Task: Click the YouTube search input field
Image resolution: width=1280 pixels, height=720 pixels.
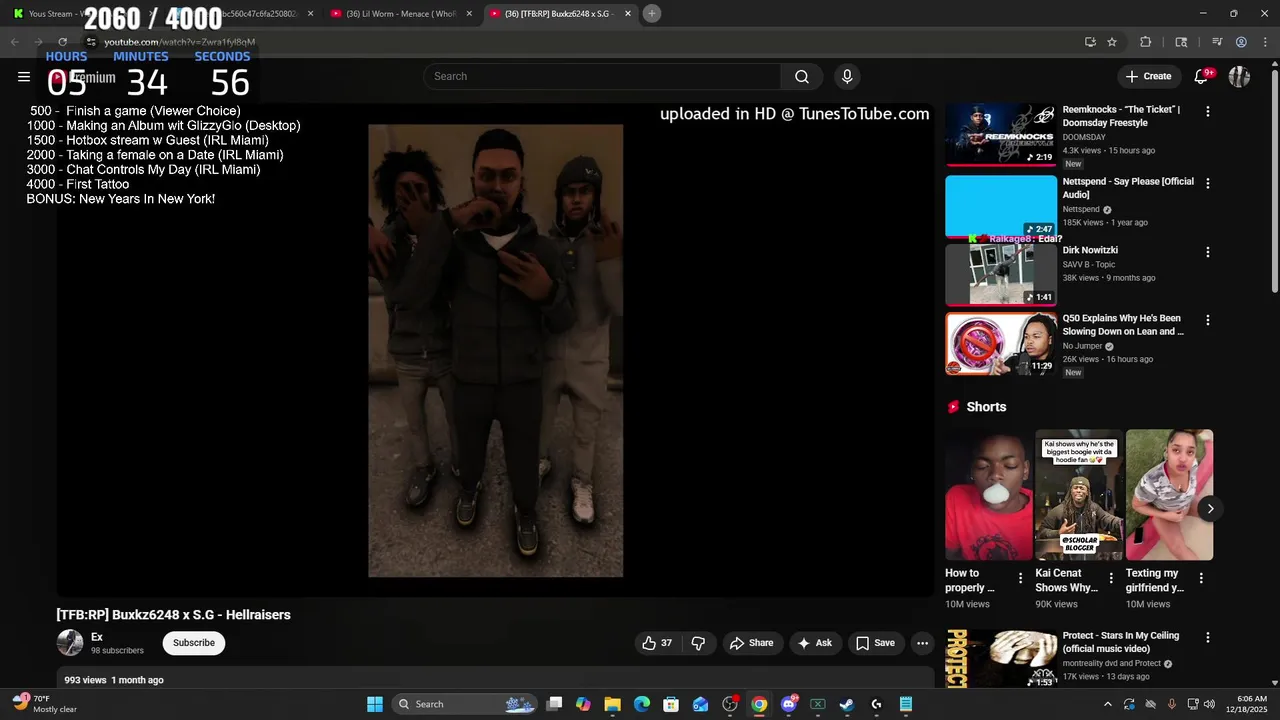Action: pyautogui.click(x=602, y=76)
